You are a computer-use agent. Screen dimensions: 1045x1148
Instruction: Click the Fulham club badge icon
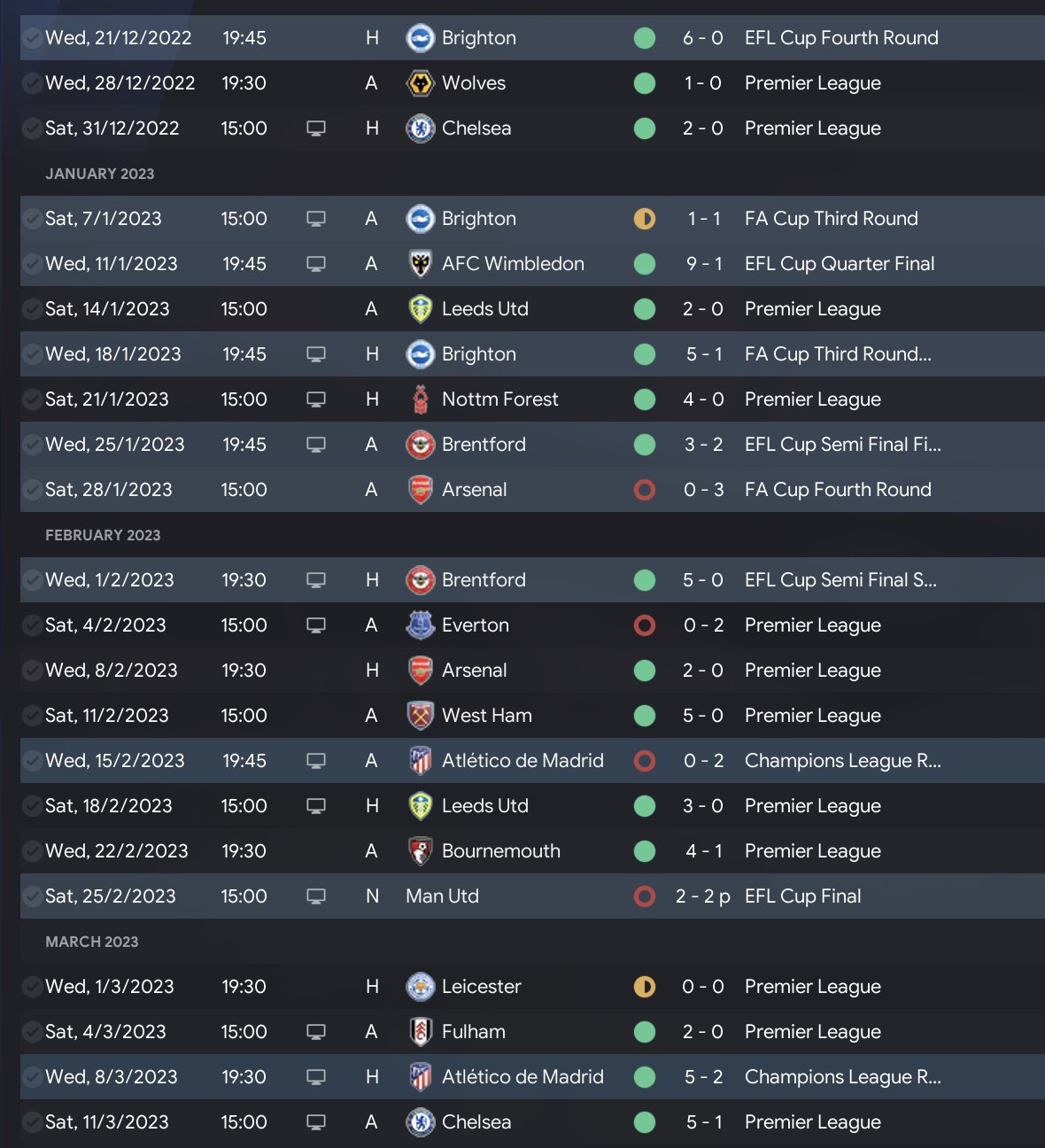(x=420, y=1032)
